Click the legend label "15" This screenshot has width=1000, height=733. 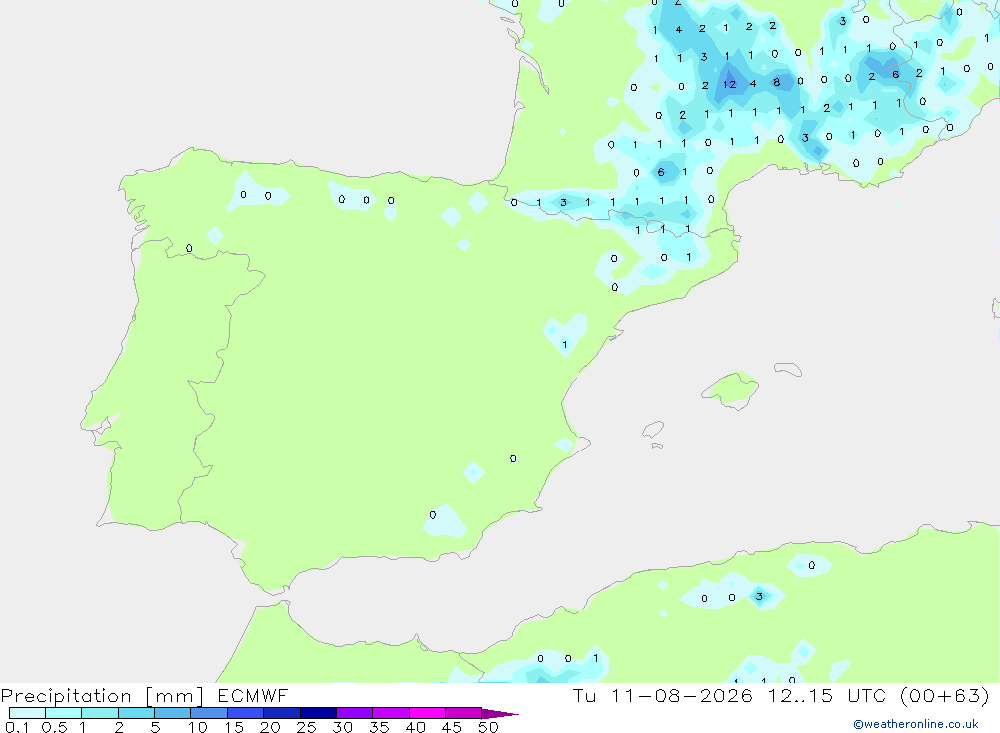[234, 727]
